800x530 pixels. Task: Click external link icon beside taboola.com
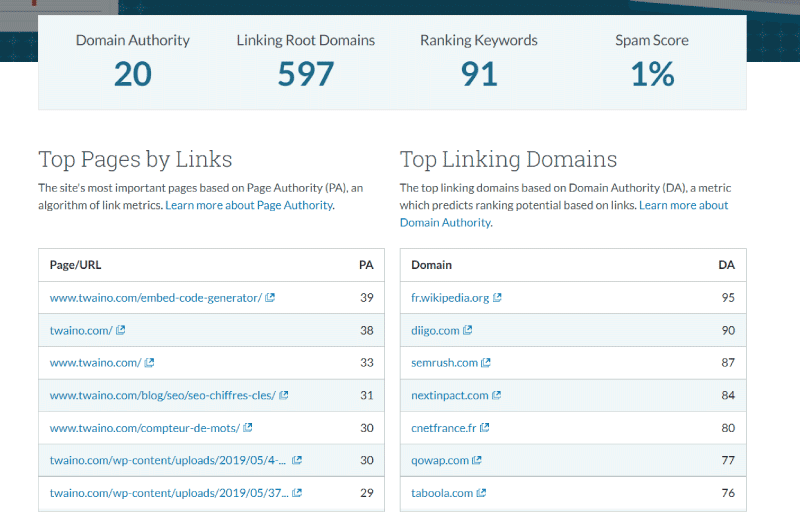(x=481, y=493)
